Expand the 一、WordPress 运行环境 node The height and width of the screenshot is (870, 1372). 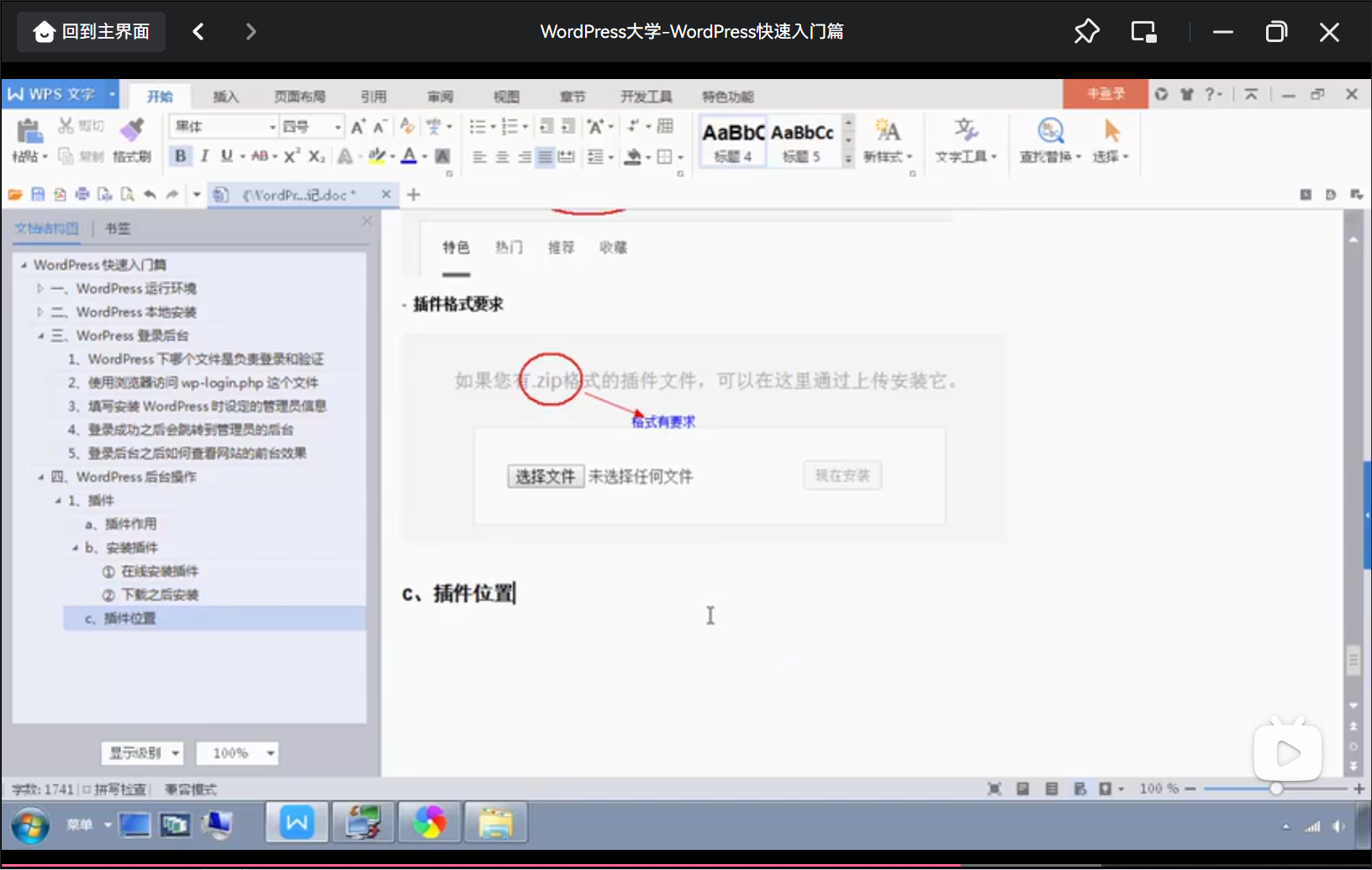click(x=40, y=288)
